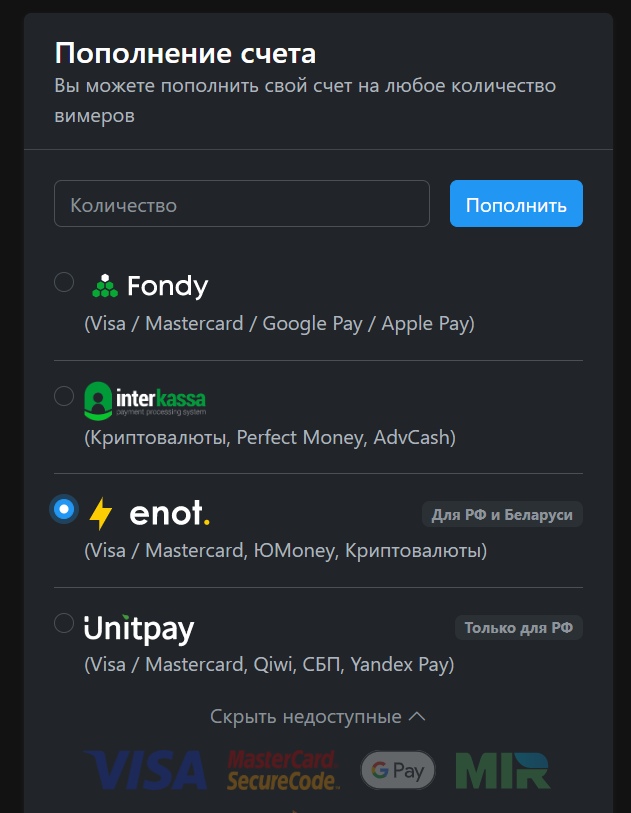Click the Fondy logo icon

pyautogui.click(x=104, y=286)
